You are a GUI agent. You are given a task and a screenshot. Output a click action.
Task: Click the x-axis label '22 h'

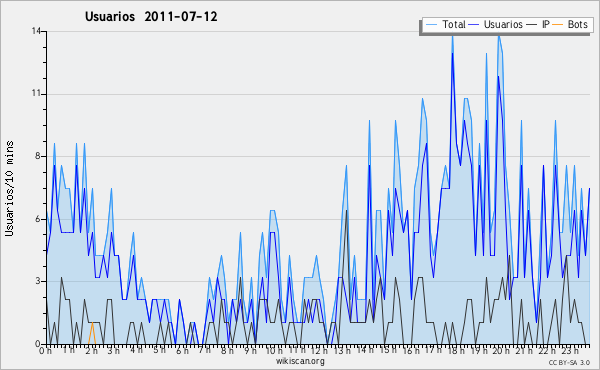547,351
